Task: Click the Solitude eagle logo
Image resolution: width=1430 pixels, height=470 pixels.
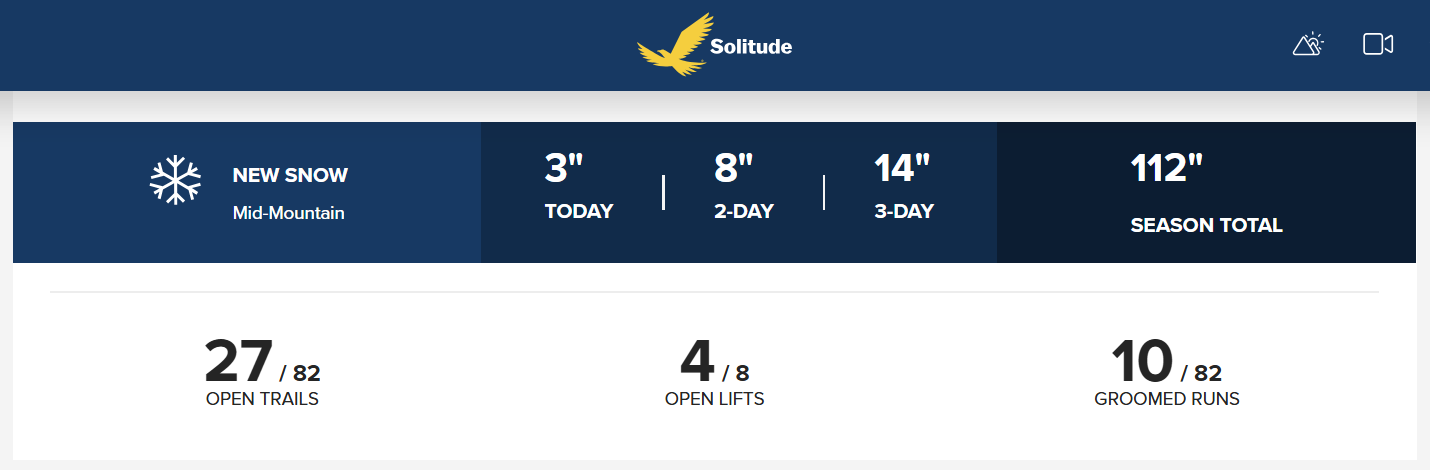Action: click(674, 45)
